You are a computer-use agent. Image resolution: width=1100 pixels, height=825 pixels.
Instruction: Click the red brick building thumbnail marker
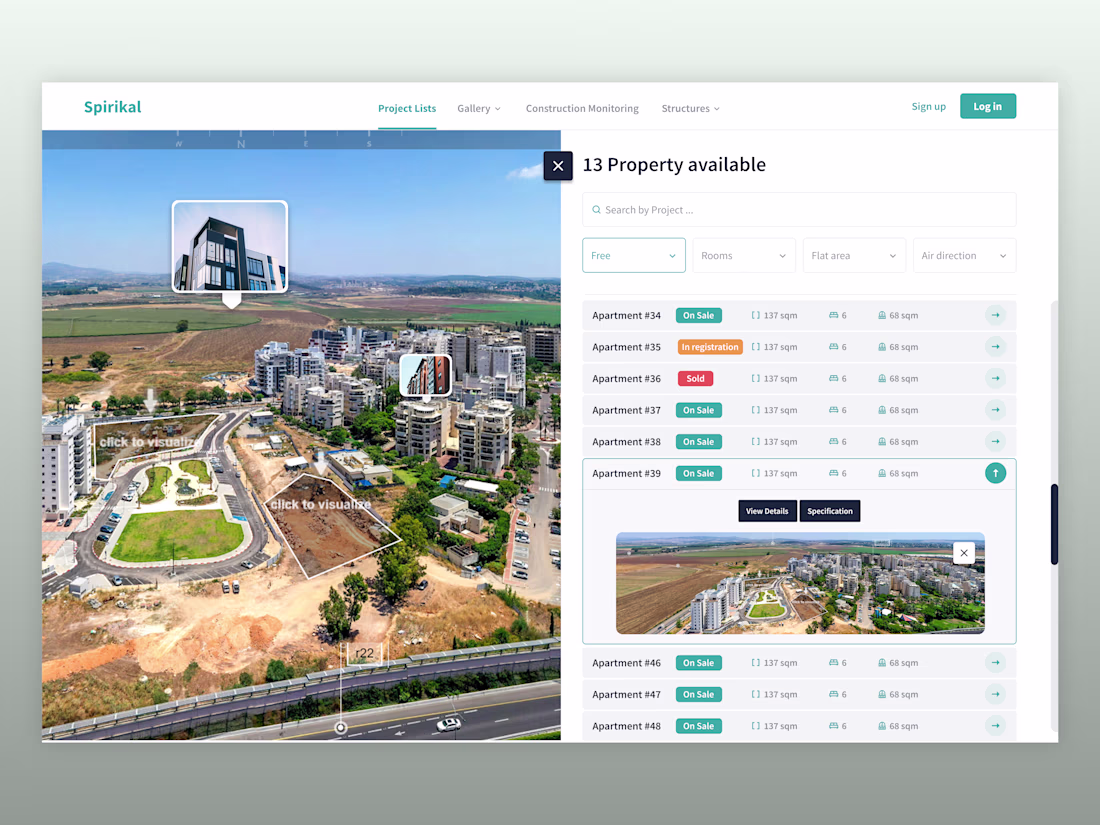[x=426, y=375]
